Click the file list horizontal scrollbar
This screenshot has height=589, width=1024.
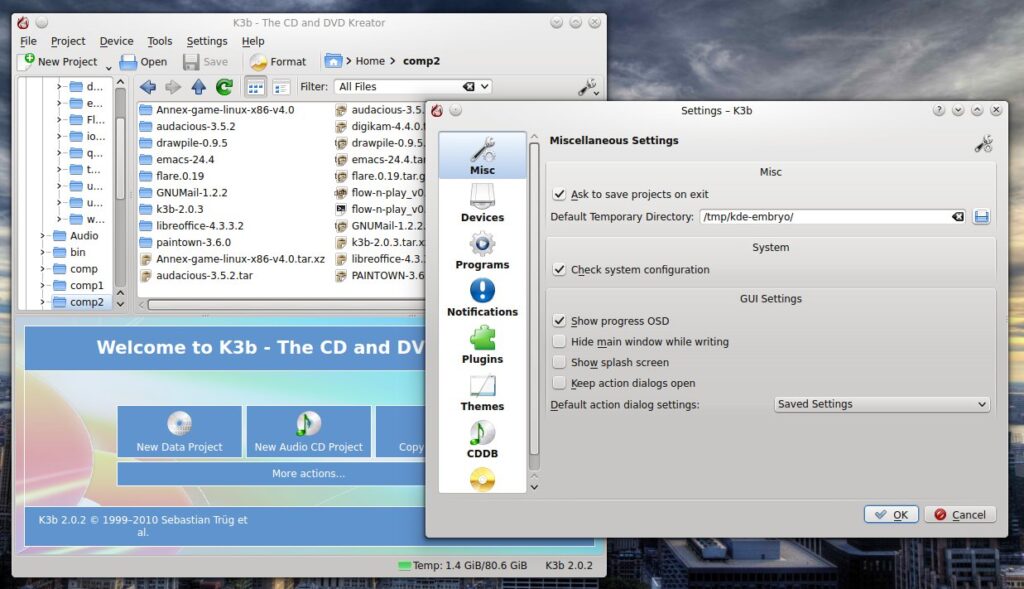click(287, 305)
